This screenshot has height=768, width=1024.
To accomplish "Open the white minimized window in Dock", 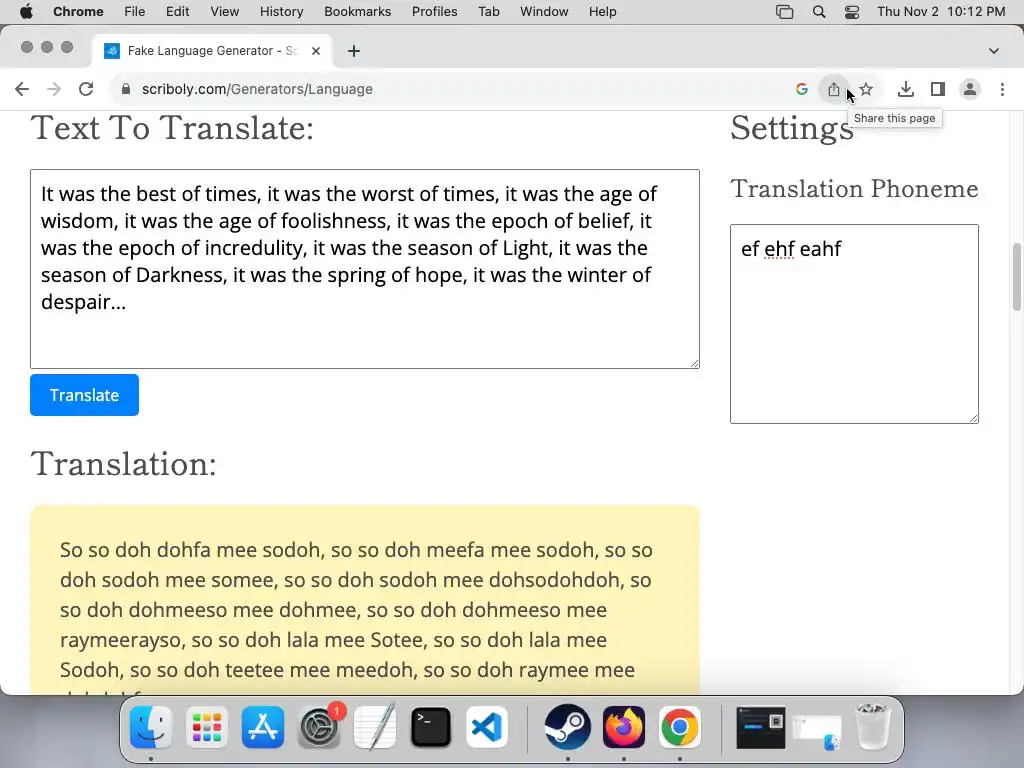I will point(817,731).
